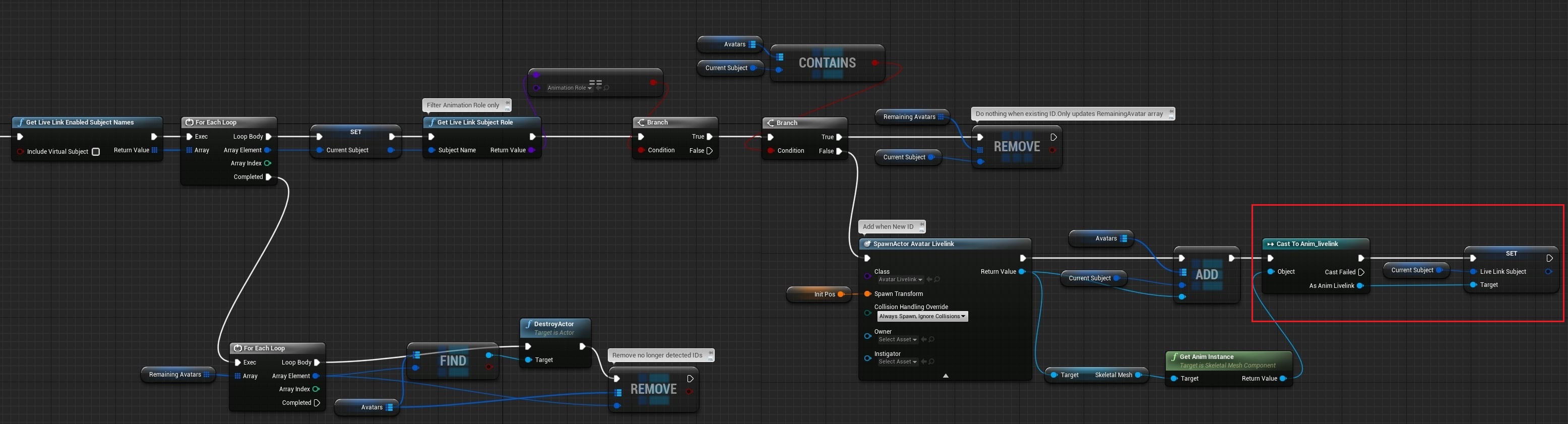Select the FIND array node
The image size is (1568, 424).
pos(453,360)
